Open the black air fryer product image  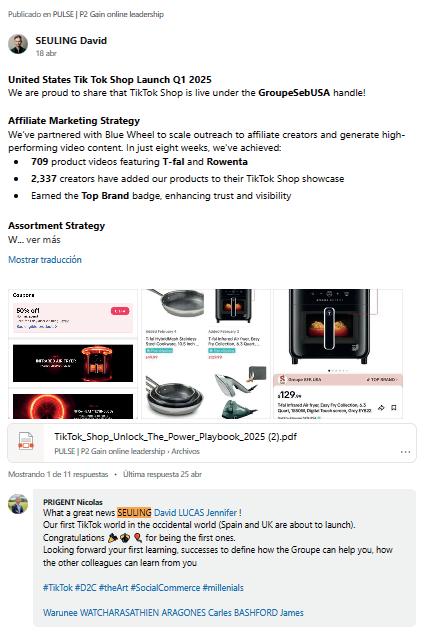[x=338, y=354]
